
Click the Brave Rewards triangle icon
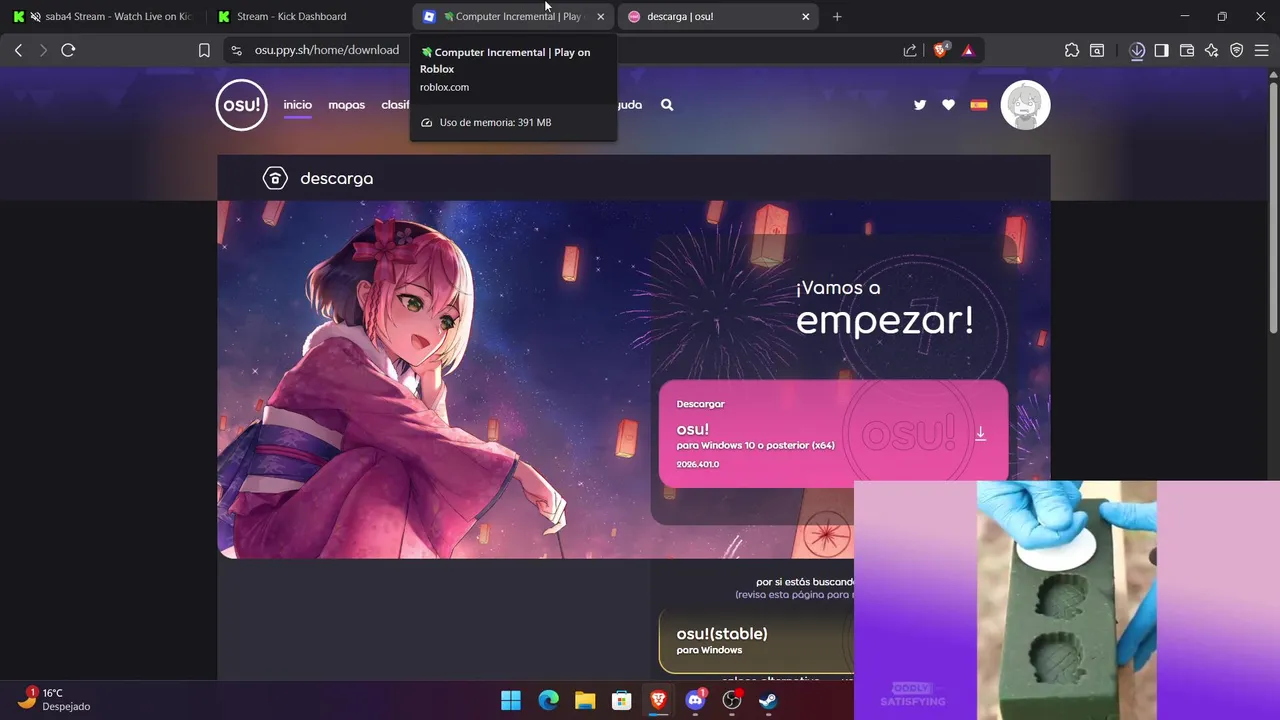coord(968,50)
